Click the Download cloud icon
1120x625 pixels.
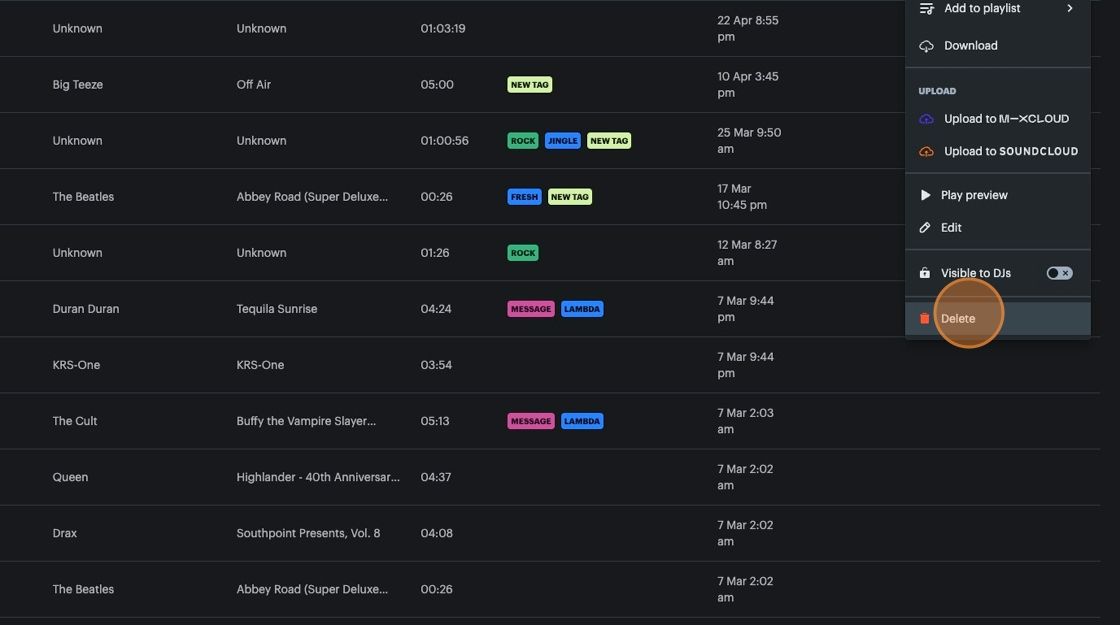926,46
